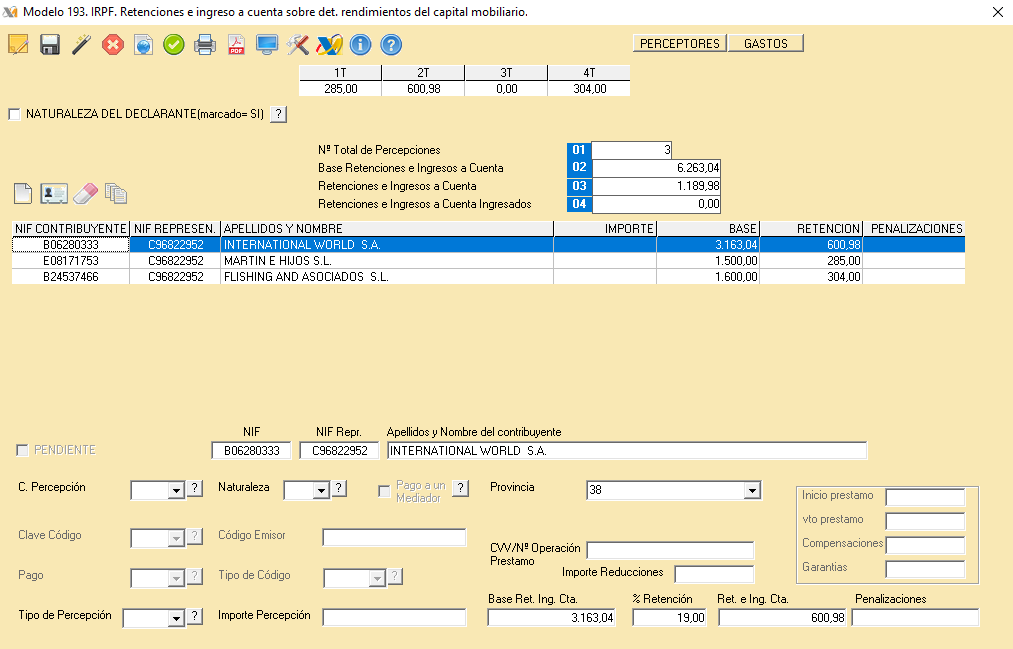Sort by NIF CONTRIBUYENTE column header
The width and height of the screenshot is (1013, 649).
click(x=70, y=229)
